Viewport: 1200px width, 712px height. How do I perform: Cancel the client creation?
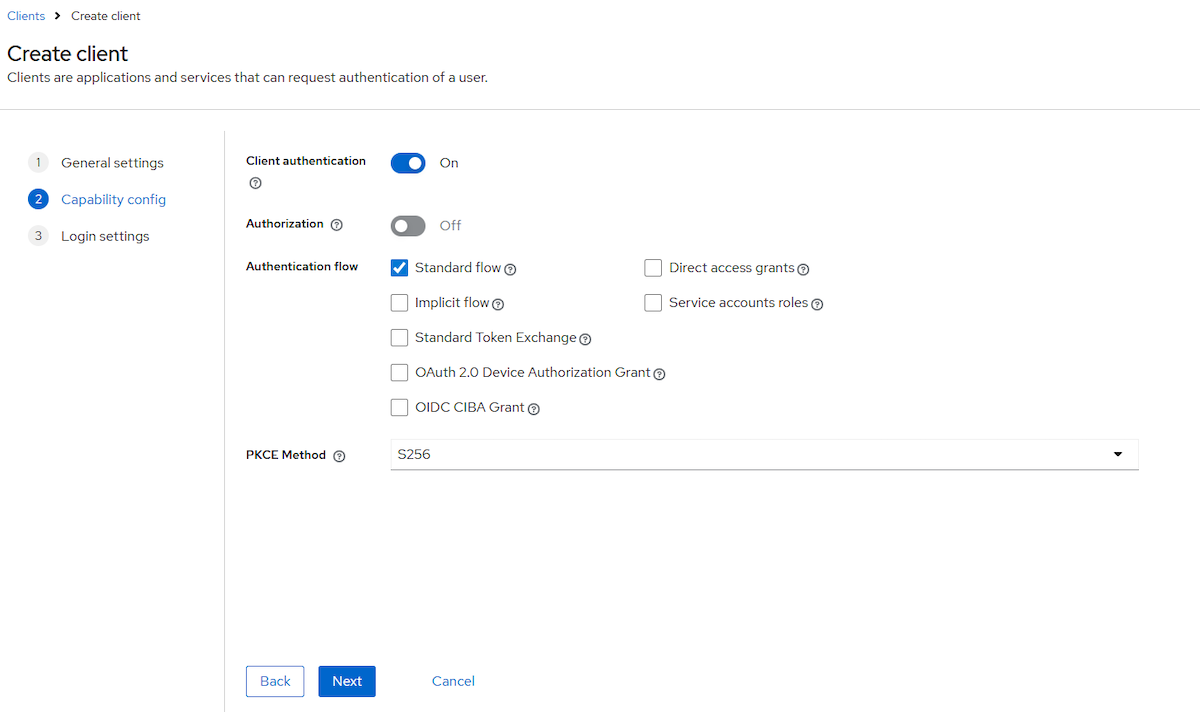(453, 681)
